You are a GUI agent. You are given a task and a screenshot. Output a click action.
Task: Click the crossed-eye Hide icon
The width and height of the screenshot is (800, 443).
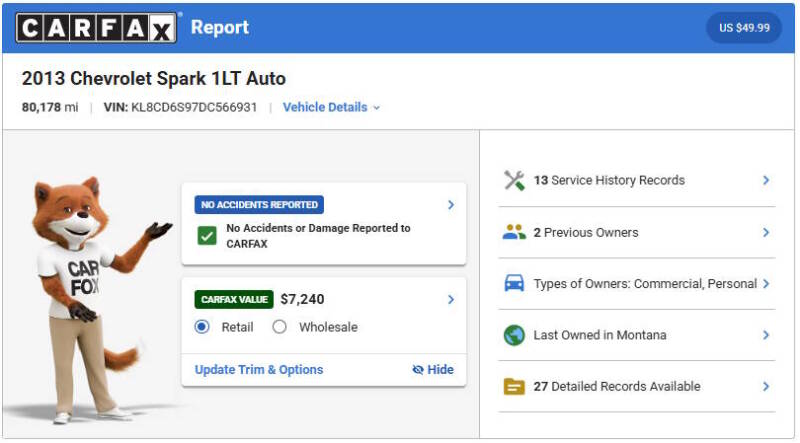coord(418,370)
